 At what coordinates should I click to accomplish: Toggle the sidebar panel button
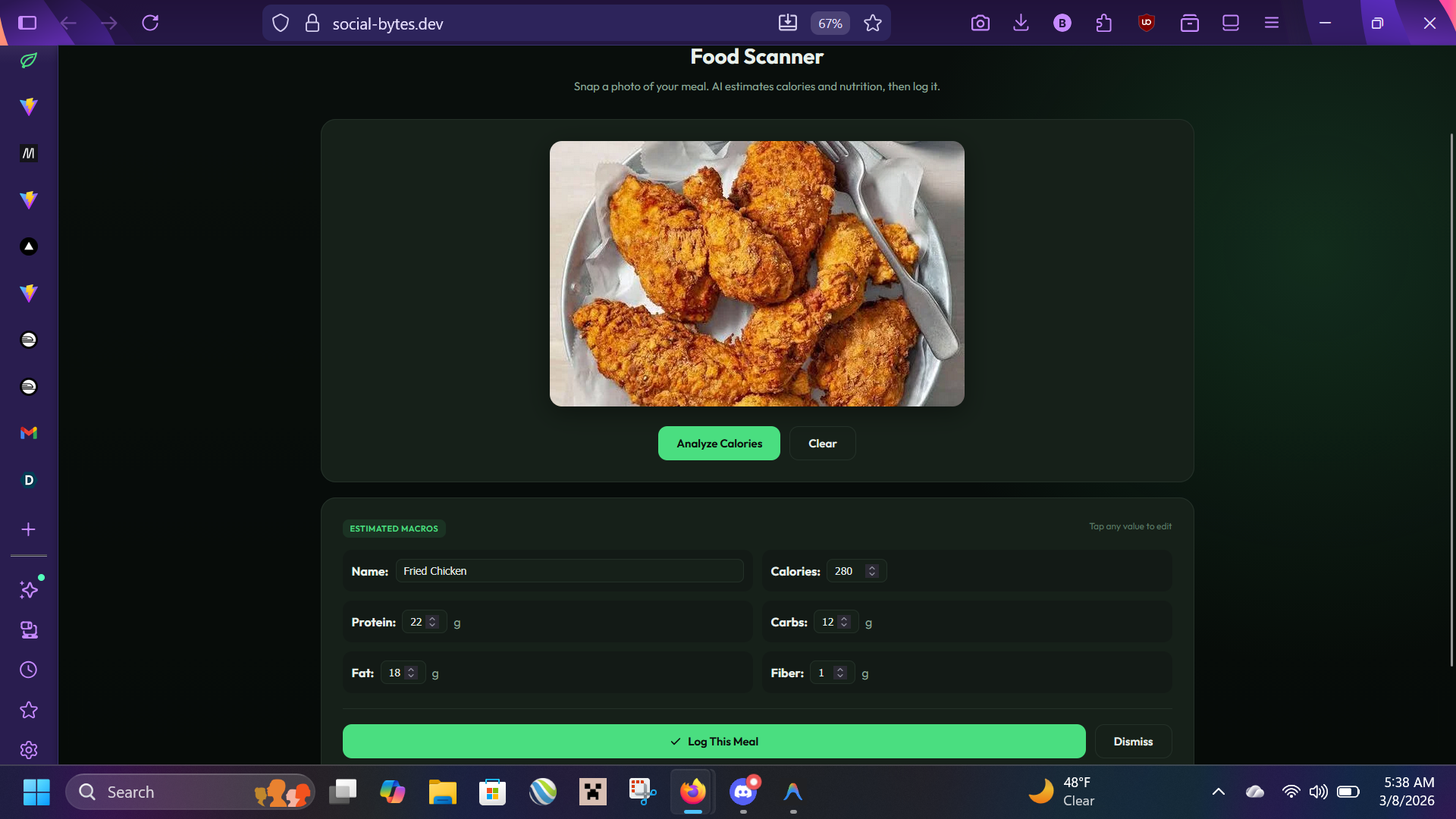27,23
